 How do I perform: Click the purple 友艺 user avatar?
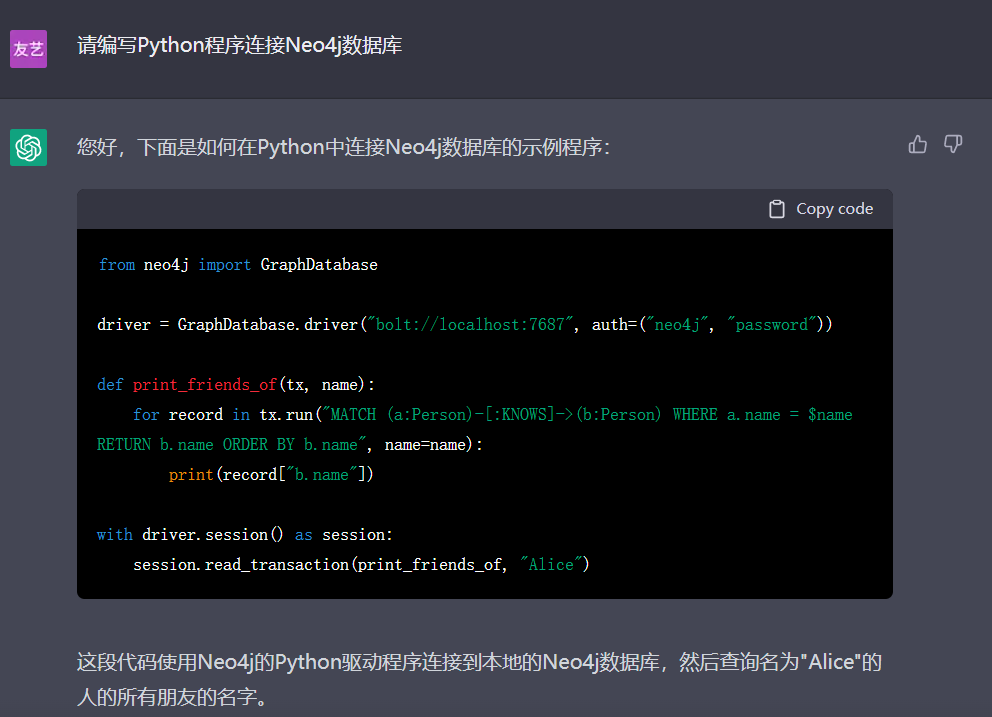pos(28,49)
